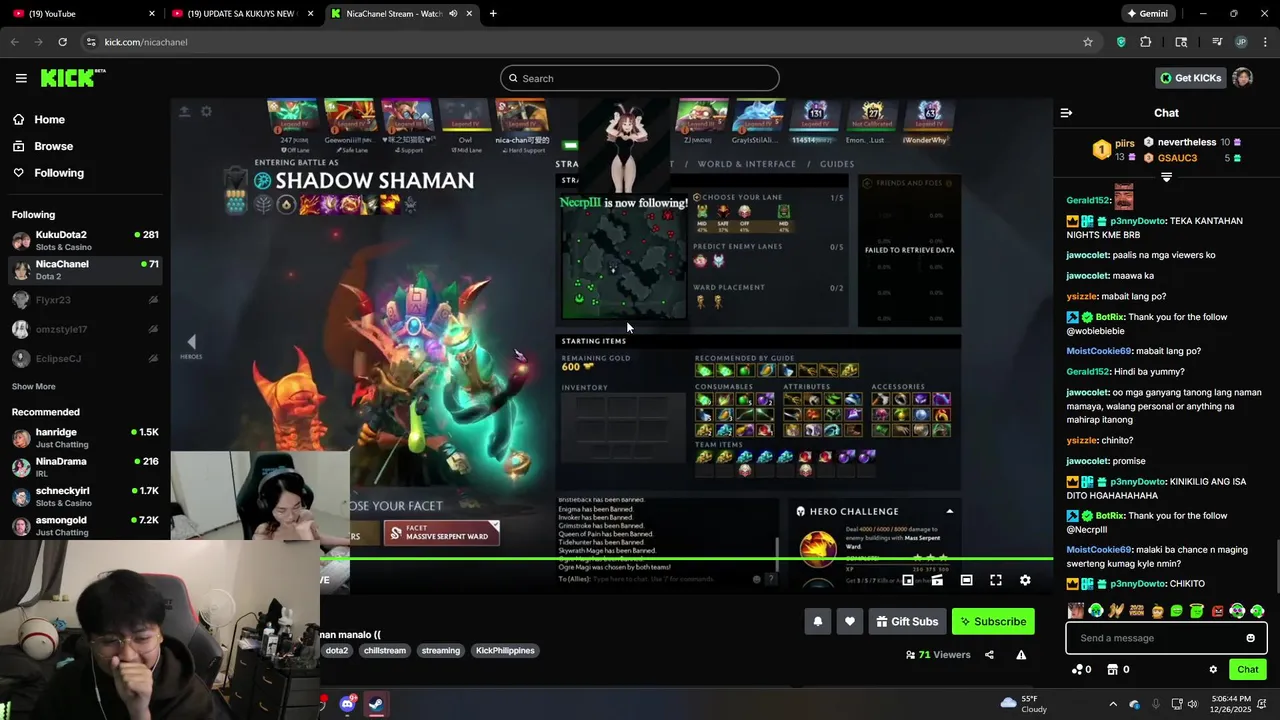Viewport: 1280px width, 720px height.
Task: Expand the chat leaderboard chevron
Action: click(x=1166, y=177)
